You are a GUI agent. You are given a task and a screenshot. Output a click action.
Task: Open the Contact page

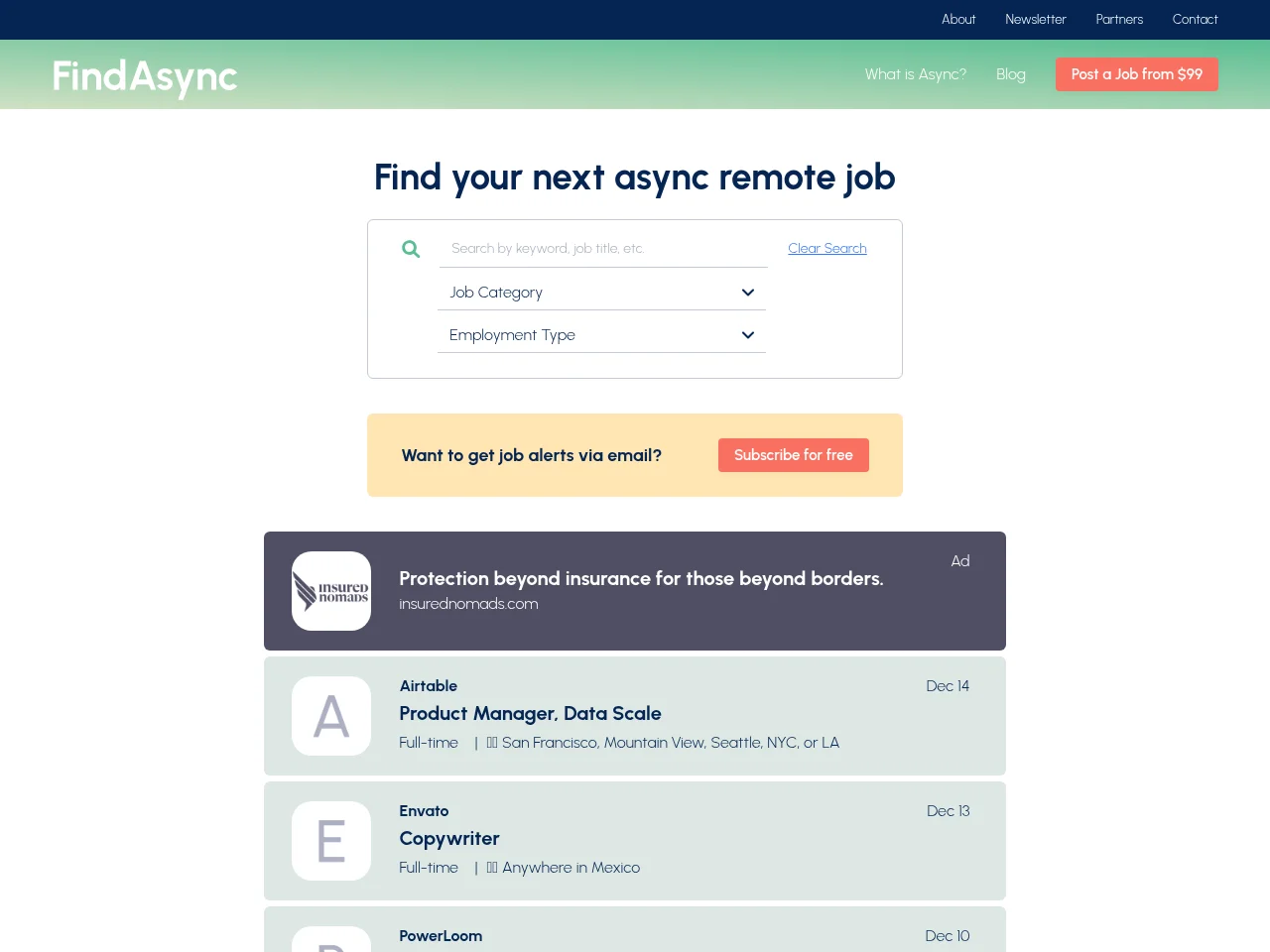coord(1196,19)
